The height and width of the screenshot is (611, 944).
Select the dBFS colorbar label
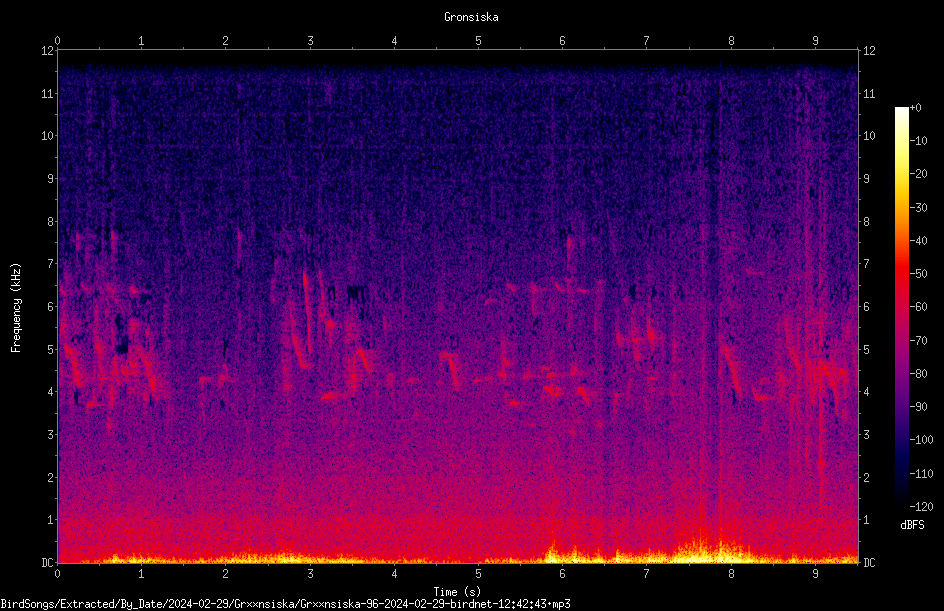point(912,525)
